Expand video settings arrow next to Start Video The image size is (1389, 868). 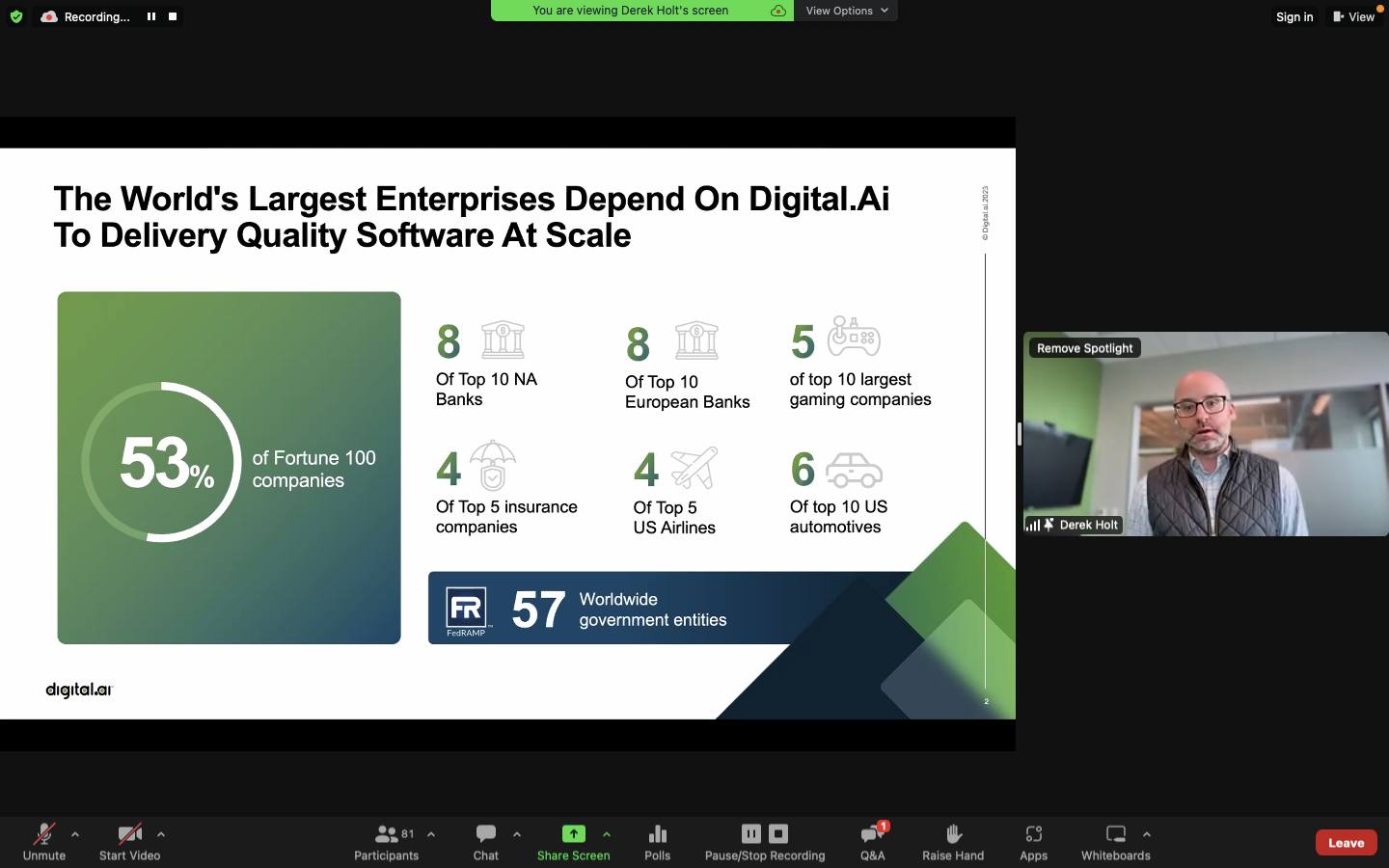click(x=161, y=834)
